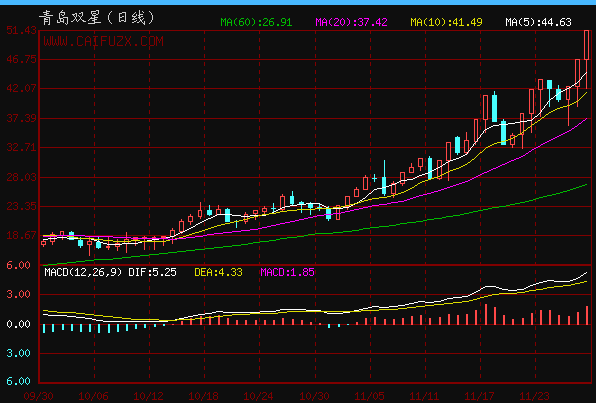Click the 青島双星 (日线) chart title

[97, 17]
